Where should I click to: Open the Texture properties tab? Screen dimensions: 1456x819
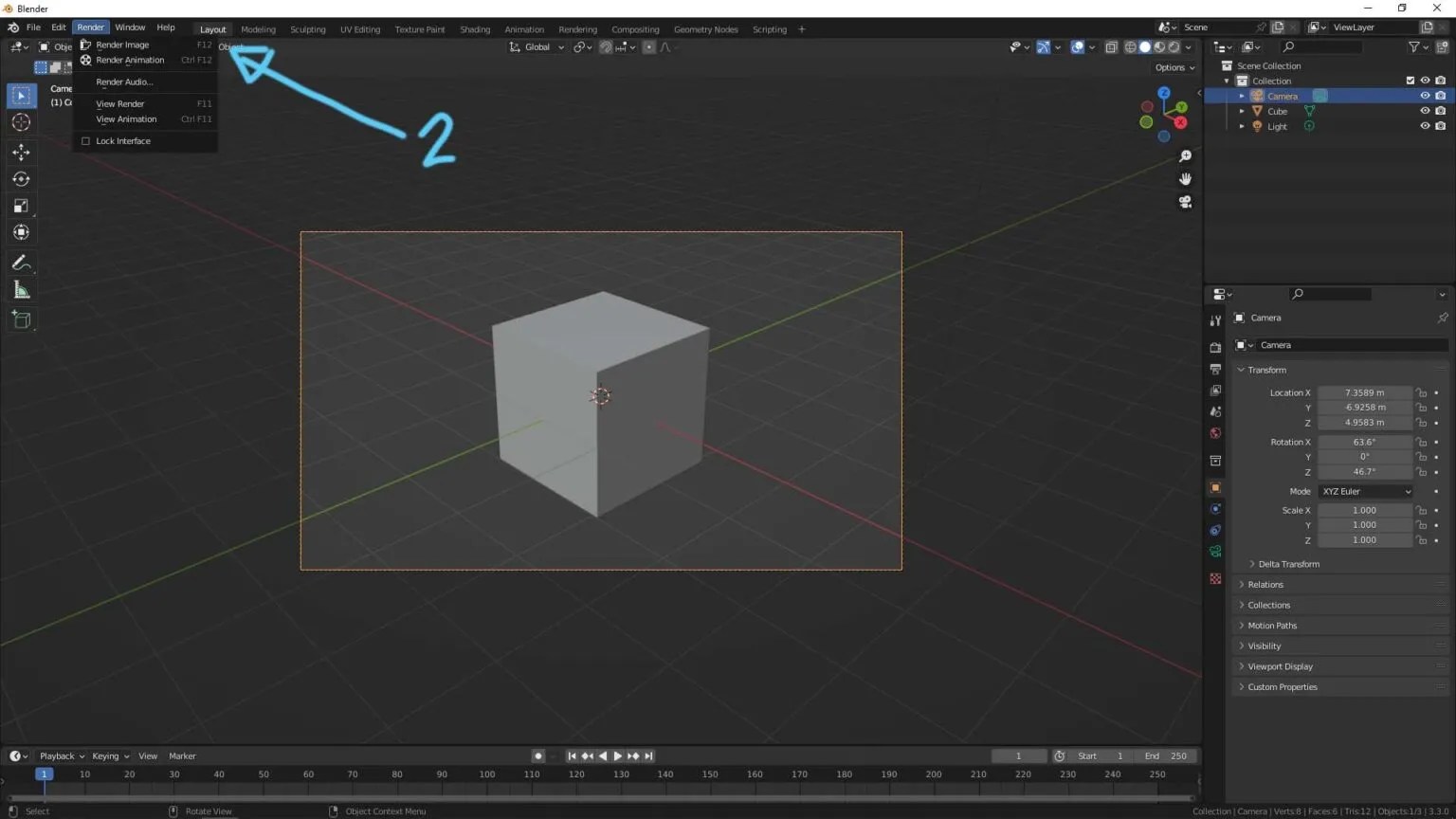click(x=1215, y=578)
